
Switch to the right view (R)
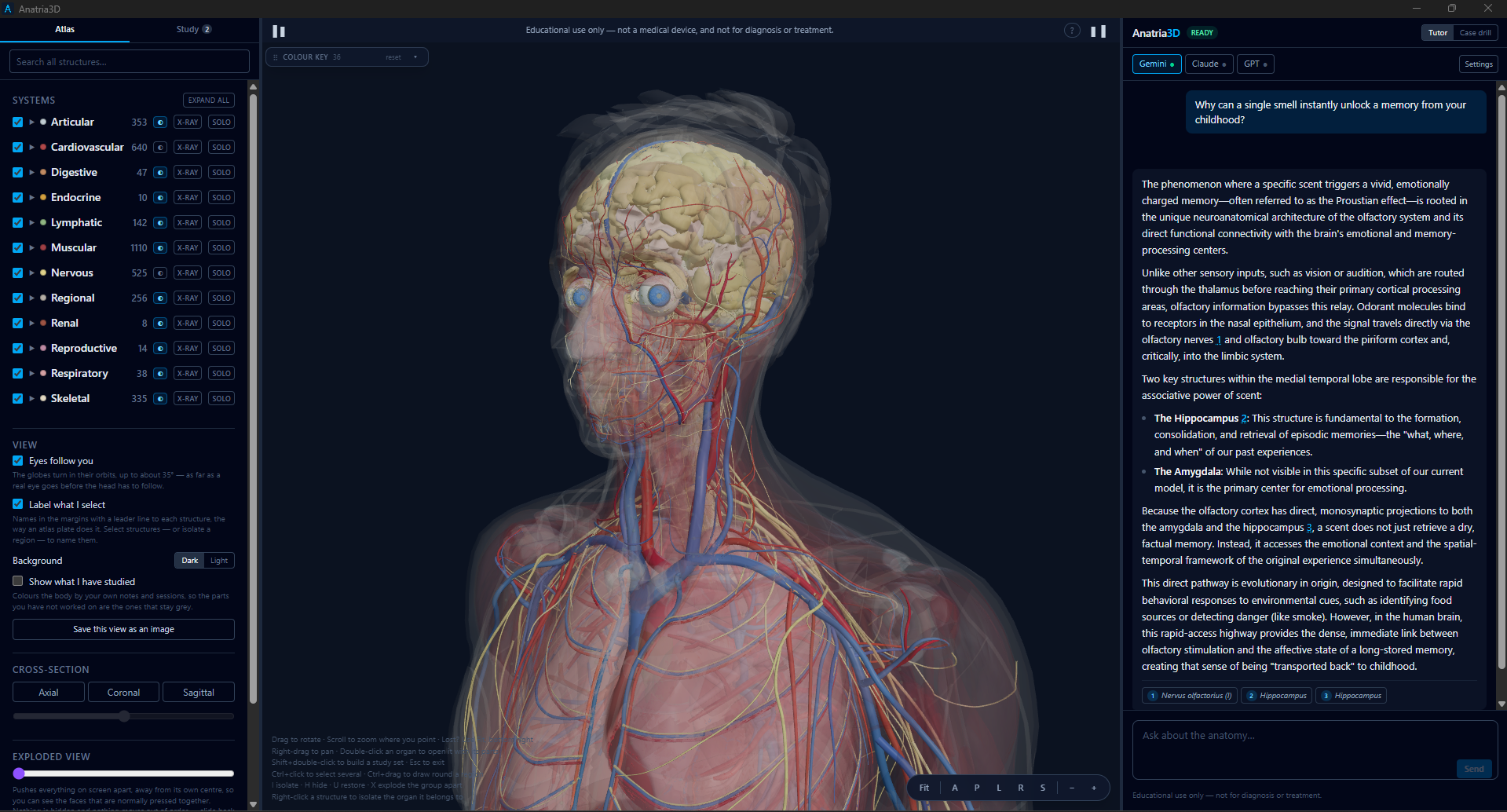tap(1021, 788)
